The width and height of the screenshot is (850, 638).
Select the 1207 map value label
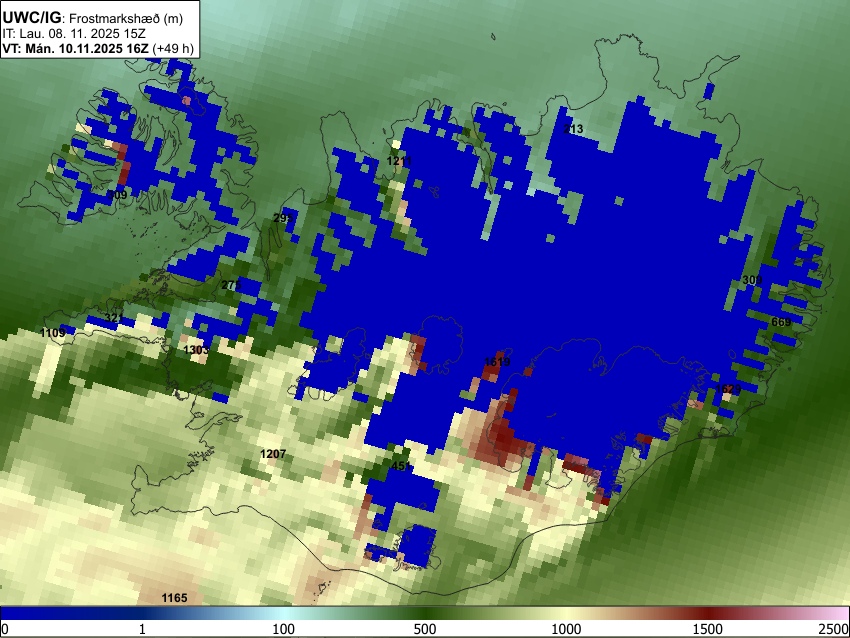tap(273, 454)
